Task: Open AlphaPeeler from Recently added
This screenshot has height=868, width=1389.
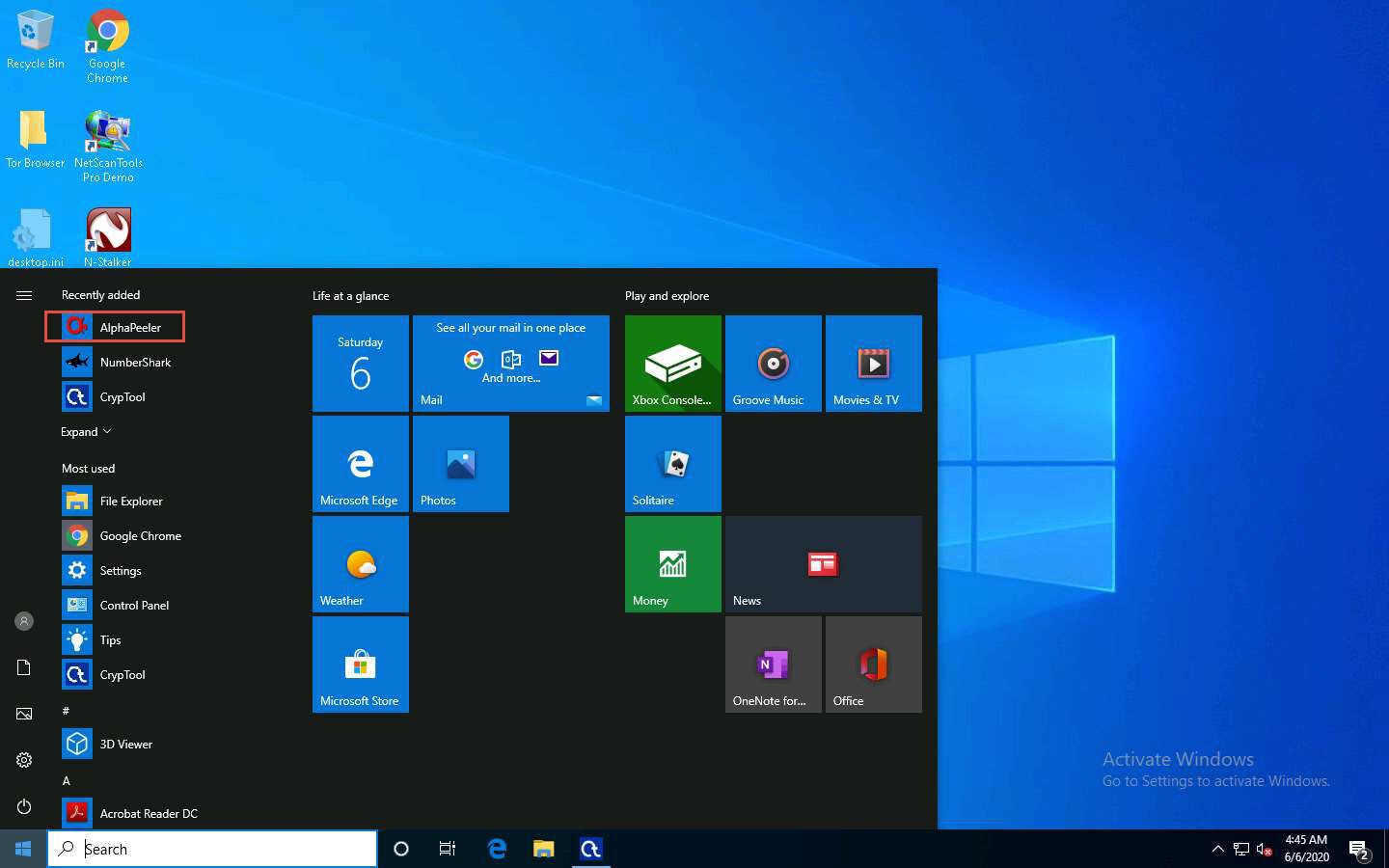Action: click(115, 327)
